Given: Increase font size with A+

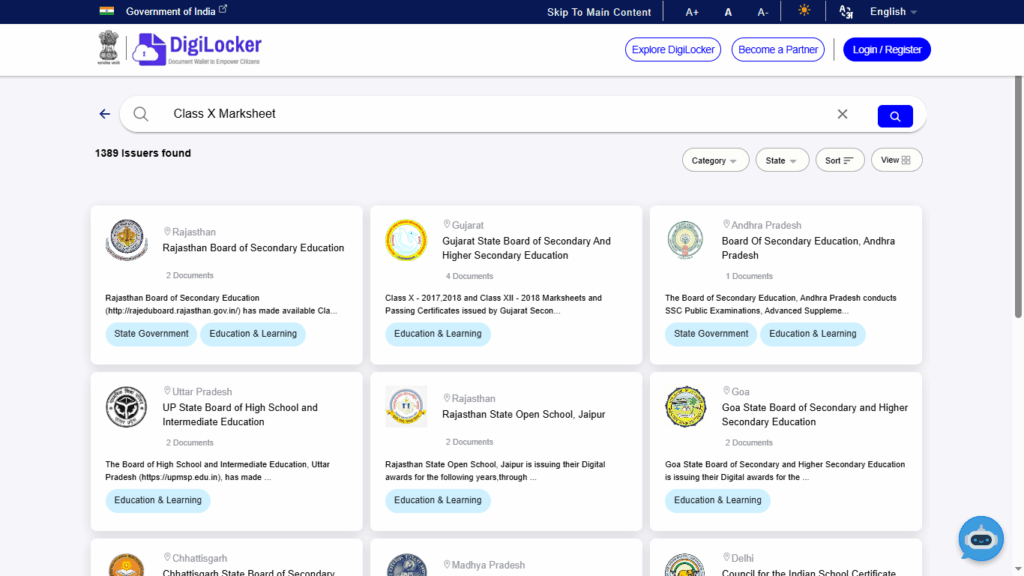Looking at the screenshot, I should (692, 12).
